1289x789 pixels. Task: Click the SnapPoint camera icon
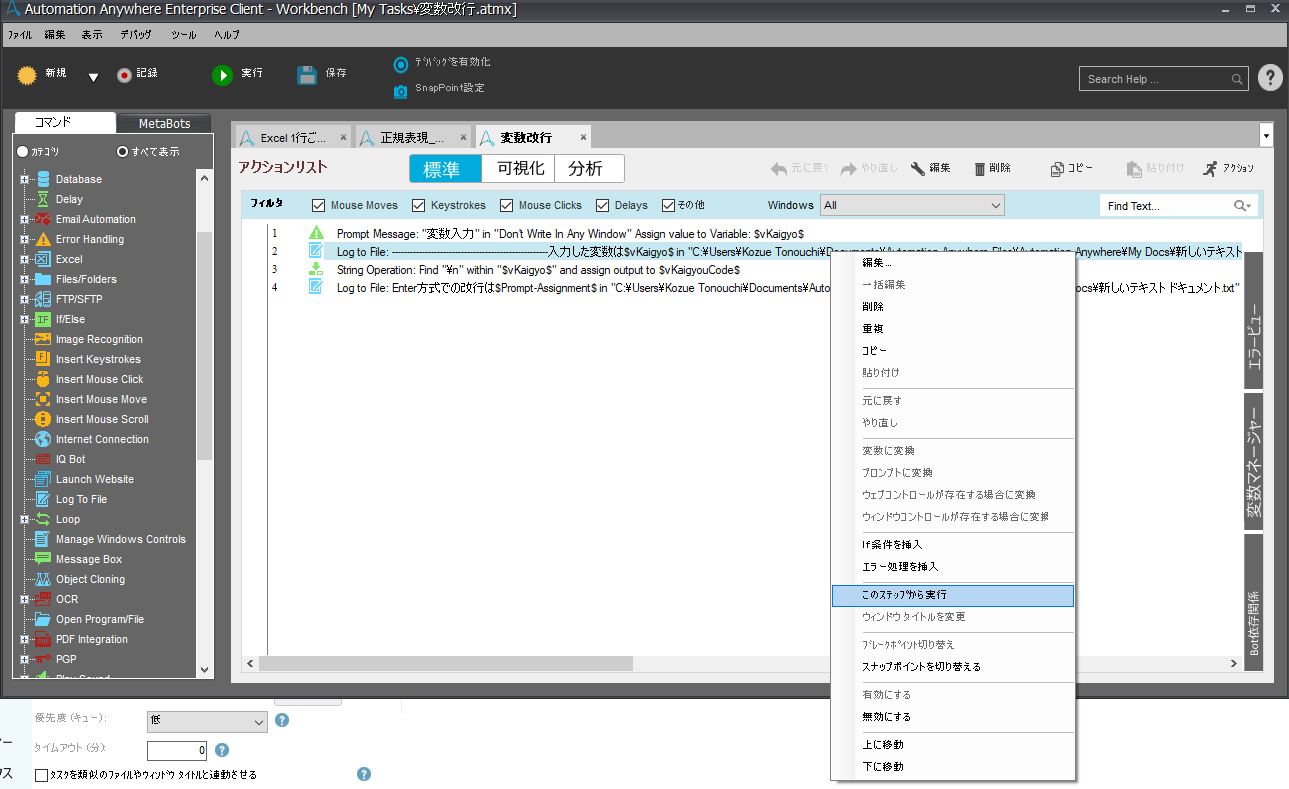(x=401, y=90)
